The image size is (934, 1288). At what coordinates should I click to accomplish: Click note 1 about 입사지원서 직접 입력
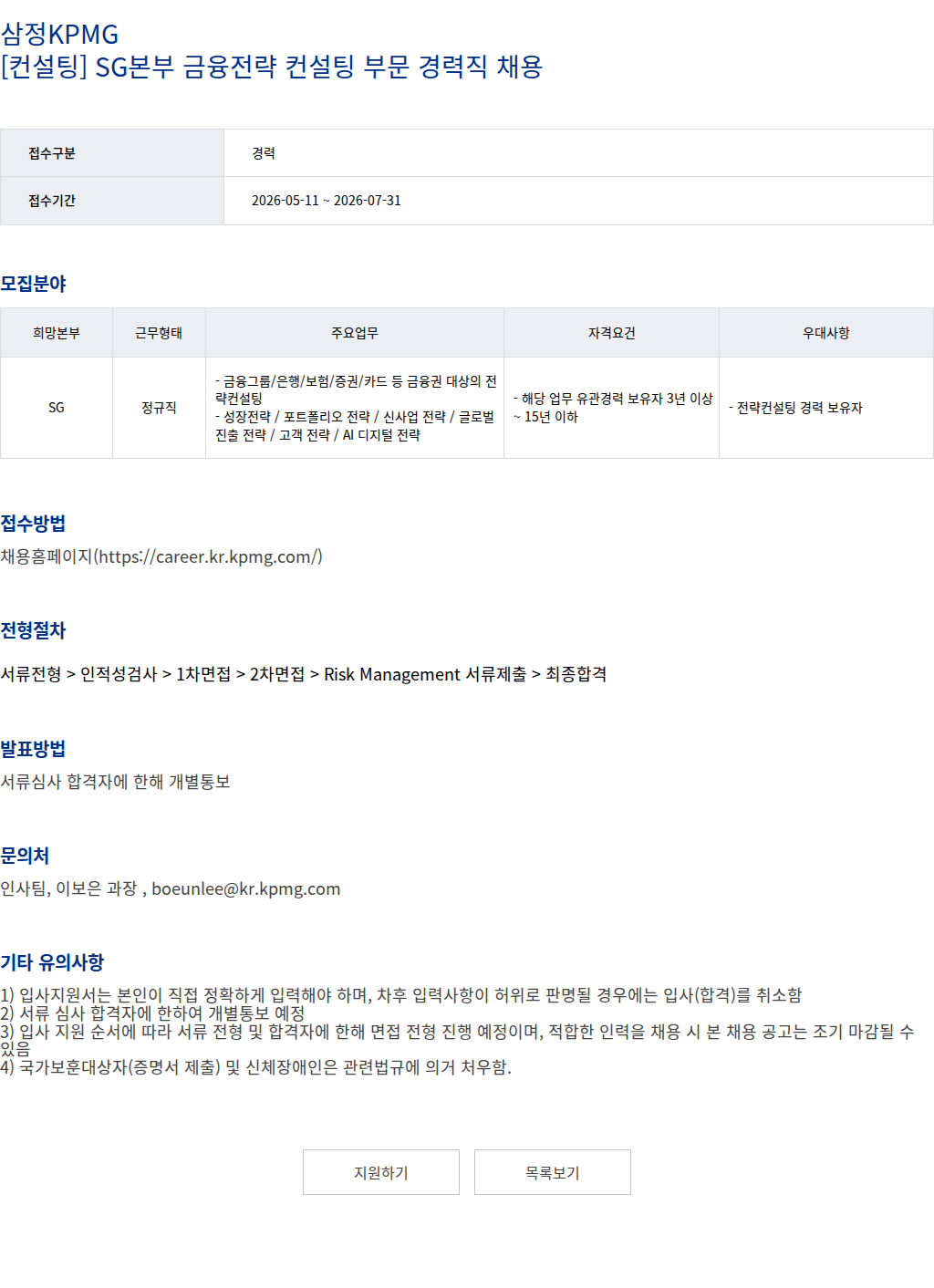pyautogui.click(x=401, y=995)
